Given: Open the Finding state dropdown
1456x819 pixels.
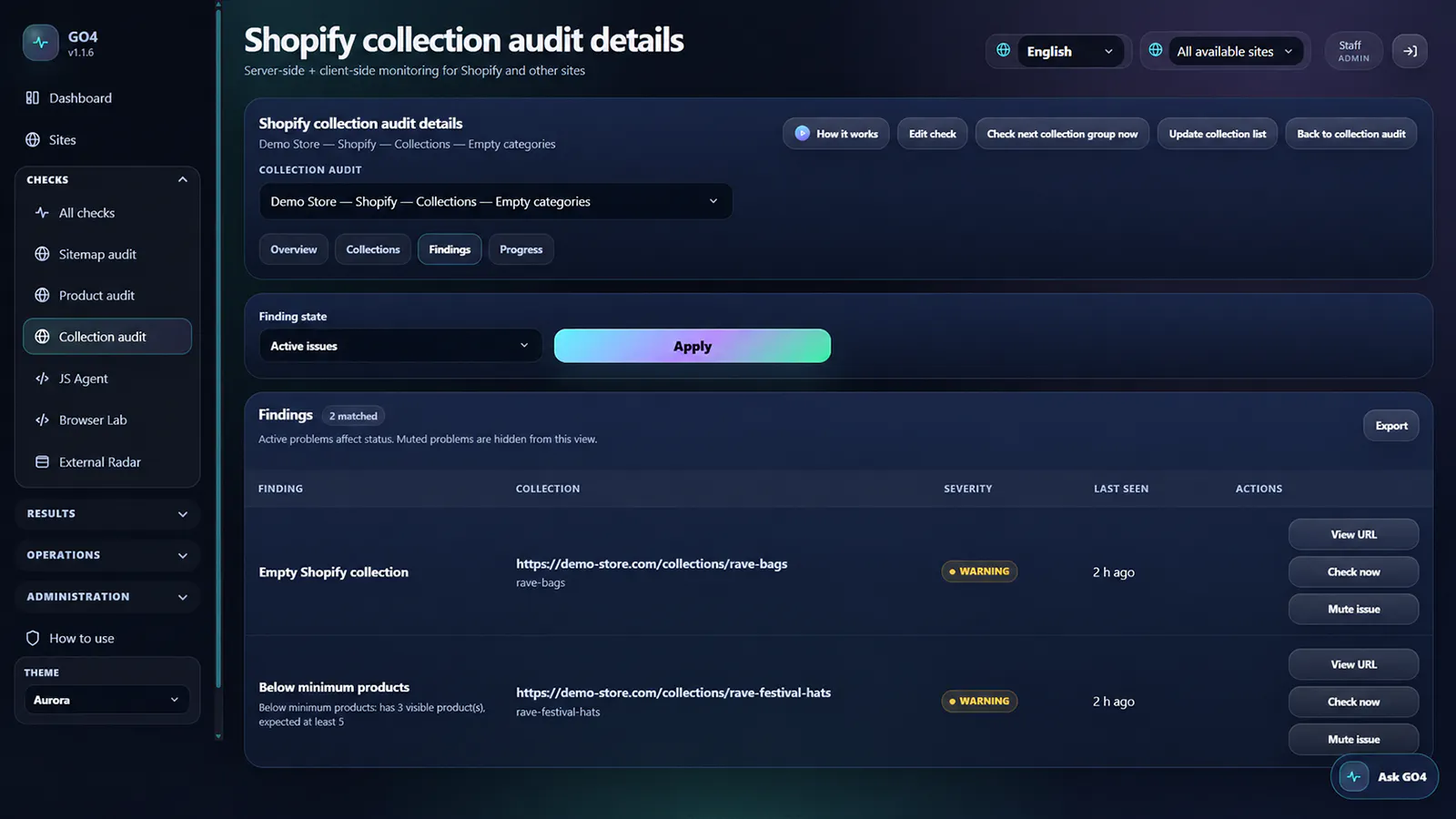Looking at the screenshot, I should click(x=400, y=346).
